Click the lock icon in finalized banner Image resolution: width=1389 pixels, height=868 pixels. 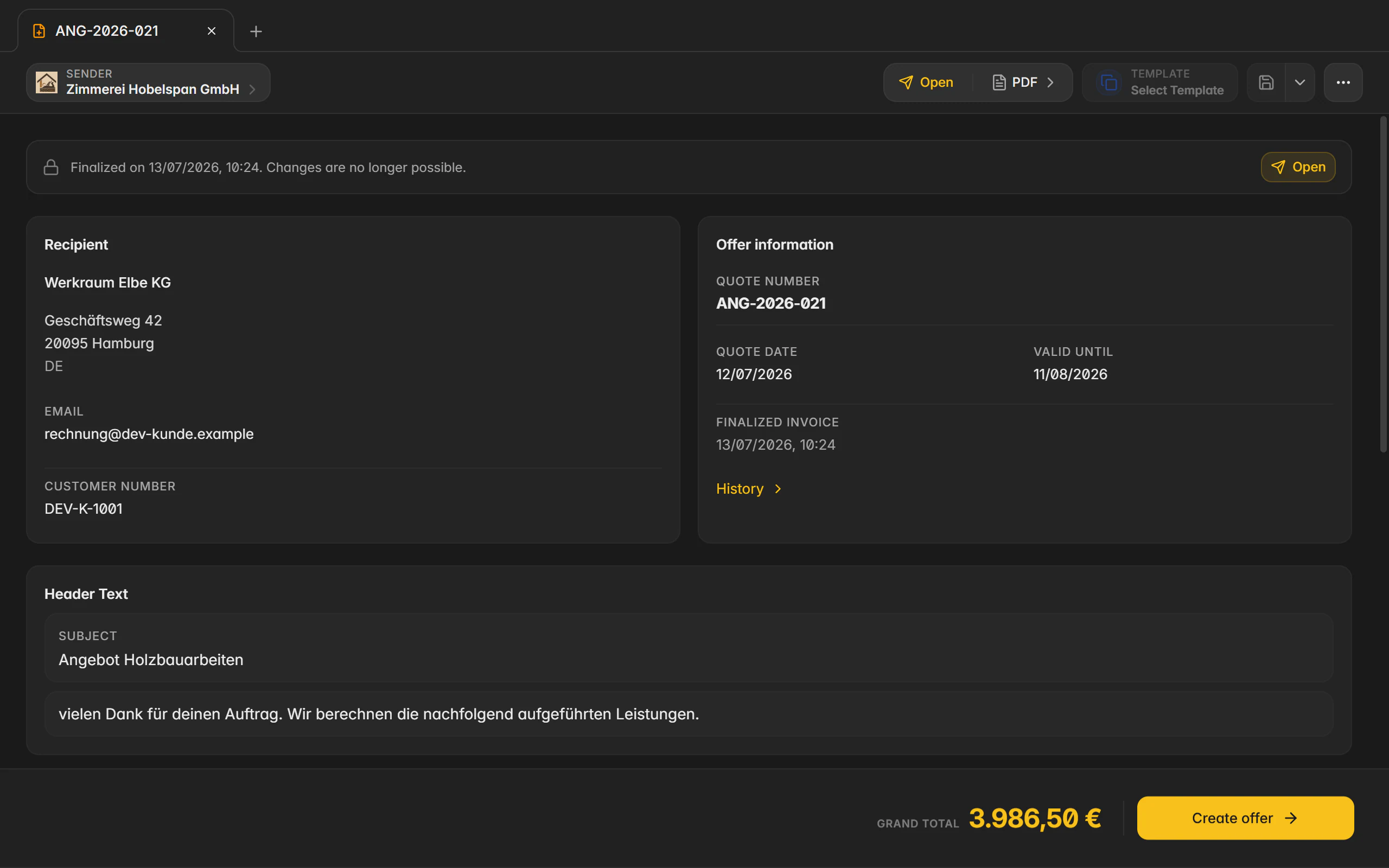(x=51, y=167)
